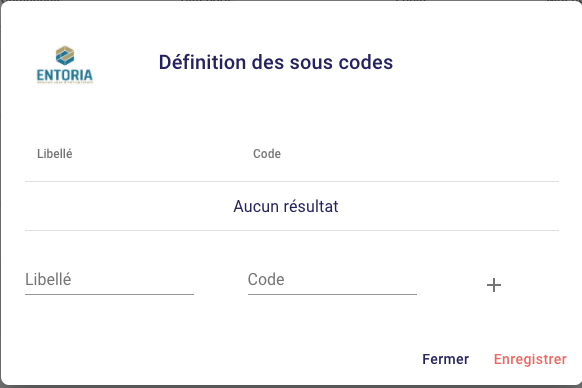582x388 pixels.
Task: Click the Aucun résultat empty row
Action: [x=292, y=206]
